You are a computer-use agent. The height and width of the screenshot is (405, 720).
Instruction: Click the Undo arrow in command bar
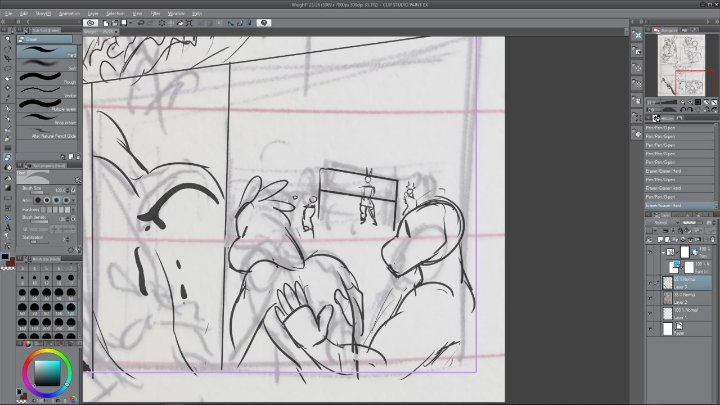click(141, 23)
